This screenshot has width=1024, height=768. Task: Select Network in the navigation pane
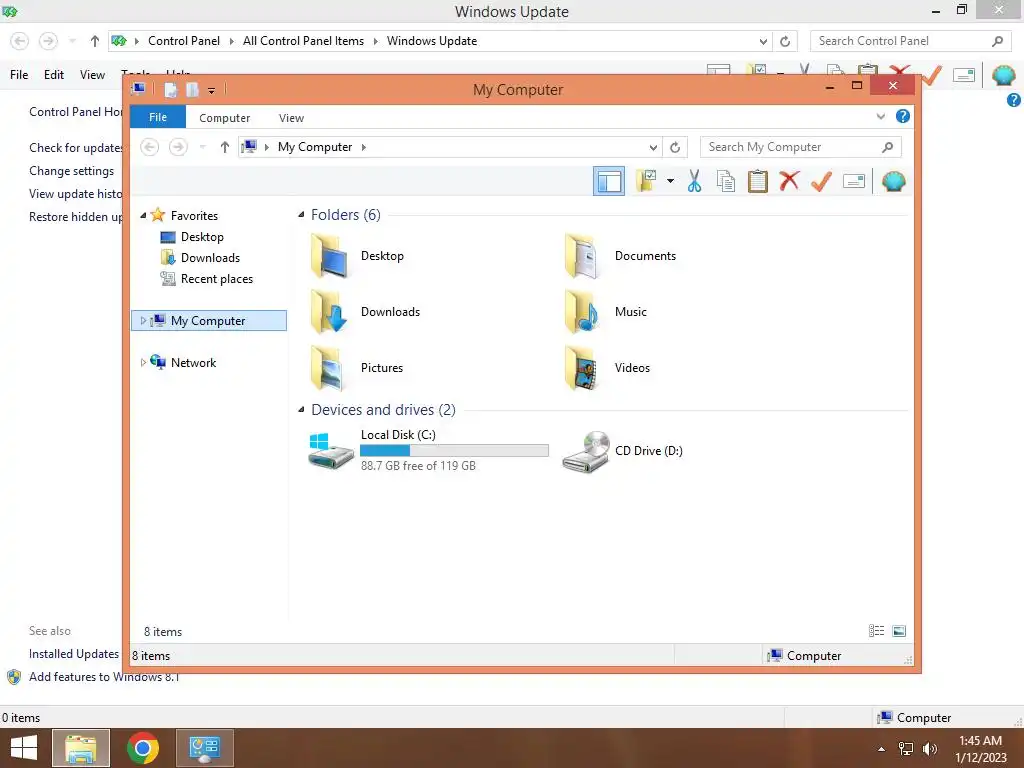coord(193,362)
